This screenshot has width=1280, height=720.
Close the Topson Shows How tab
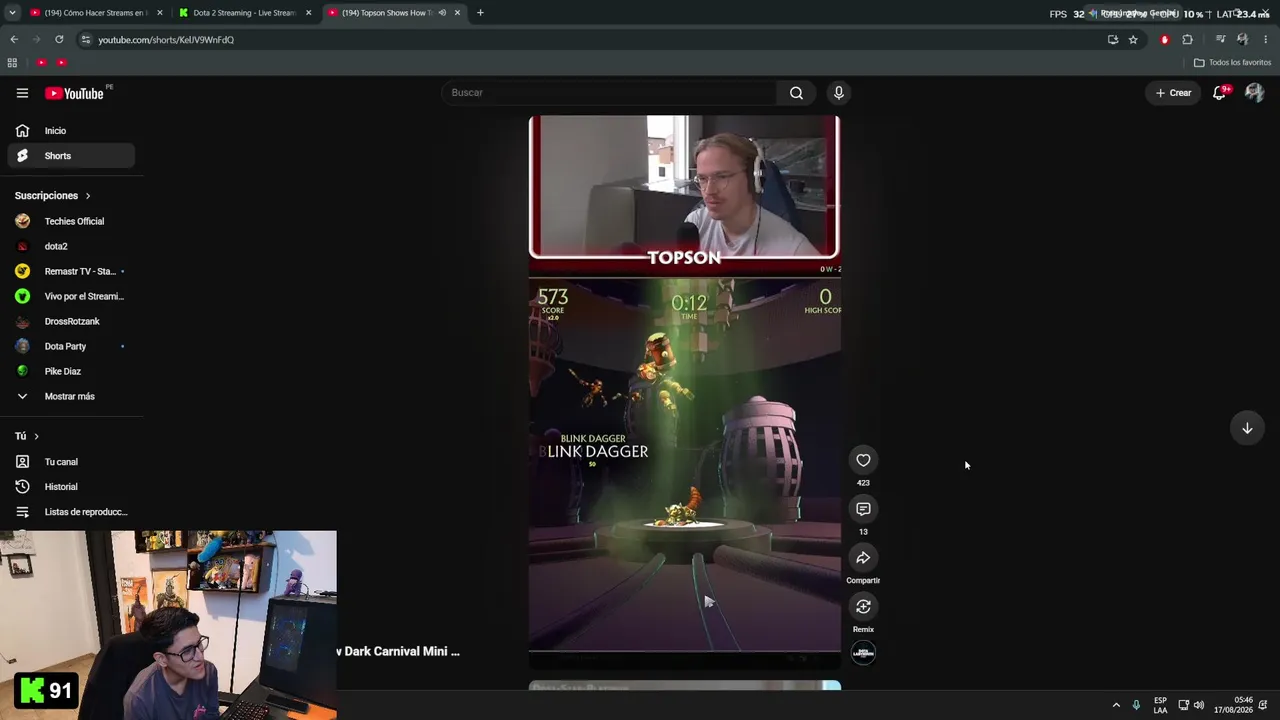(x=457, y=13)
